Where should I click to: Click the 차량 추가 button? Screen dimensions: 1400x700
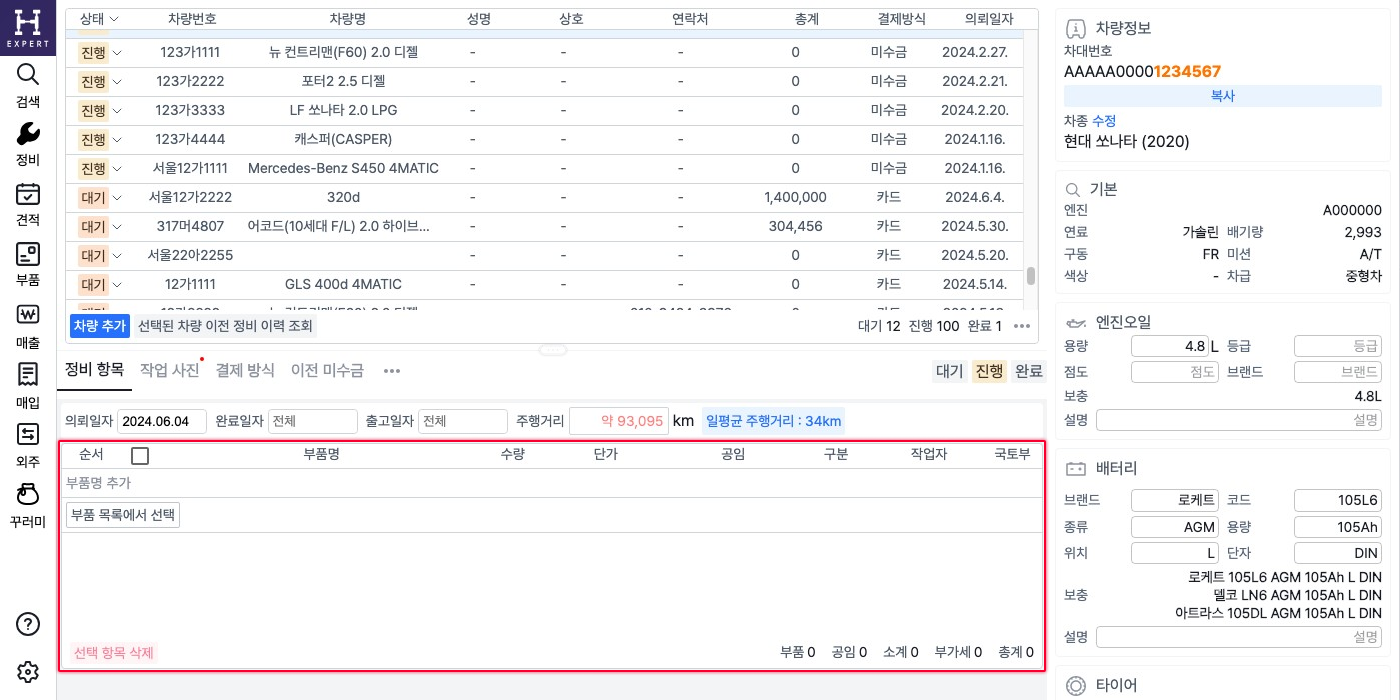[x=99, y=326]
